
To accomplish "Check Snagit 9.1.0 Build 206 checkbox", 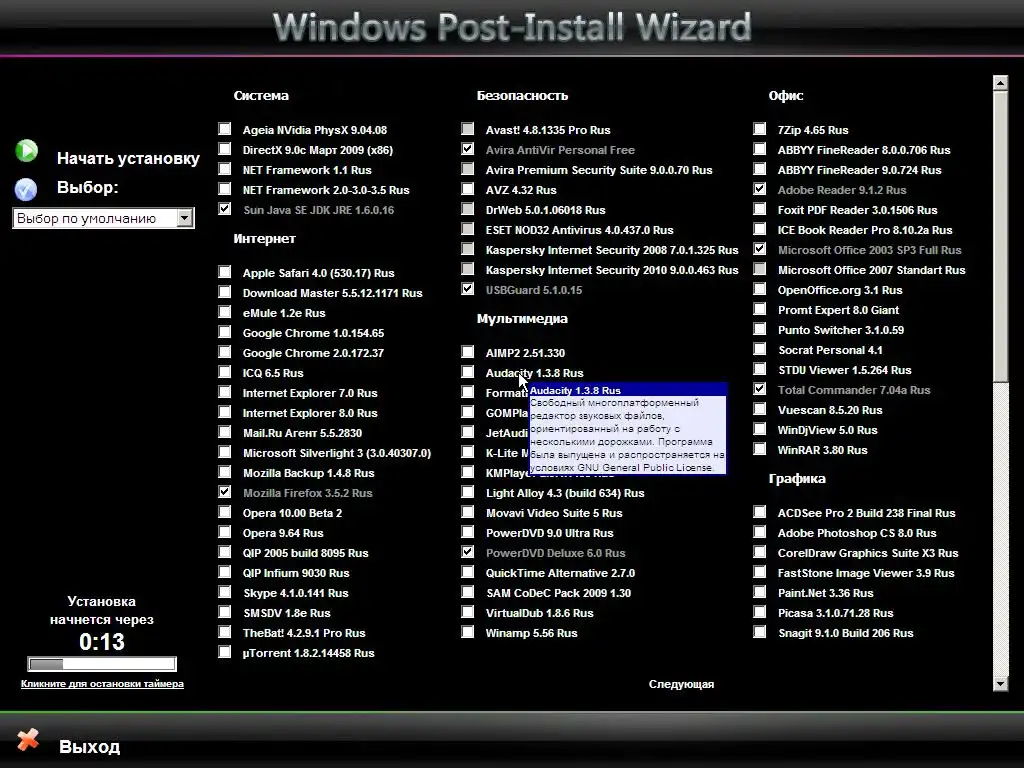I will pyautogui.click(x=760, y=632).
